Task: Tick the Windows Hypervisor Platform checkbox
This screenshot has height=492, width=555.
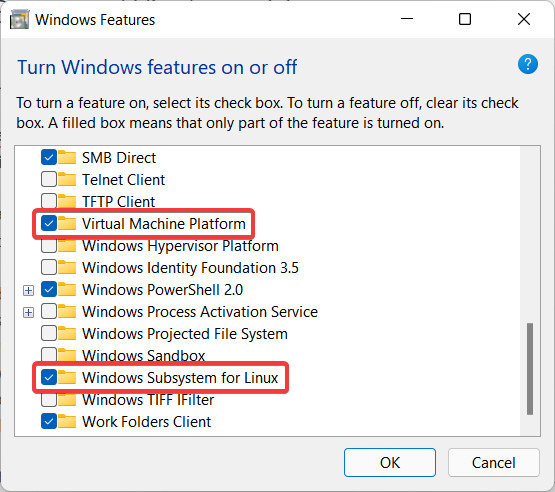Action: point(48,246)
